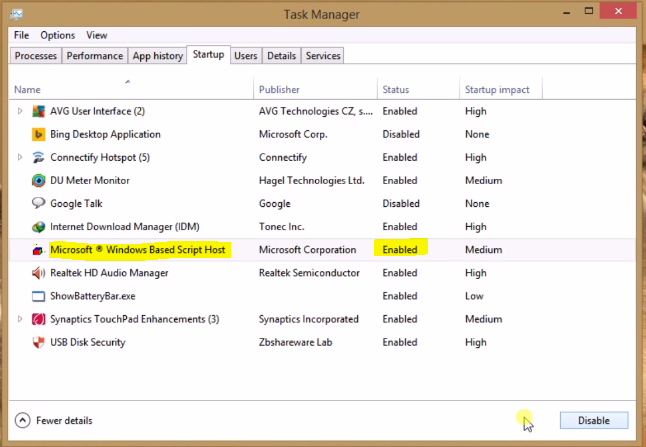Click the Task Manager title bar icon
Screen dimensions: 646x447
pyautogui.click(x=16, y=14)
